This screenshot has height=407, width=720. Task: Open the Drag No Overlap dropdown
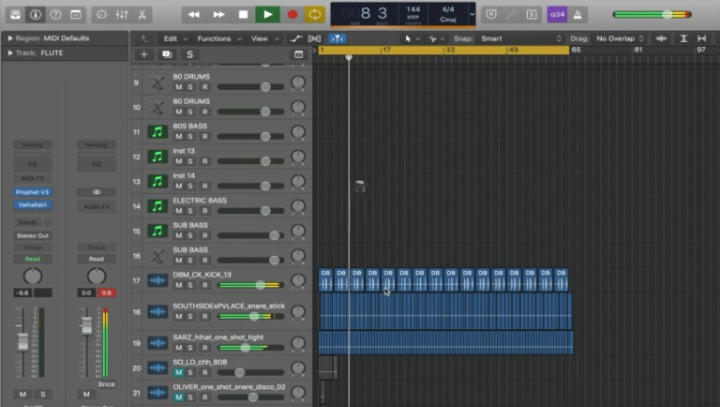620,39
